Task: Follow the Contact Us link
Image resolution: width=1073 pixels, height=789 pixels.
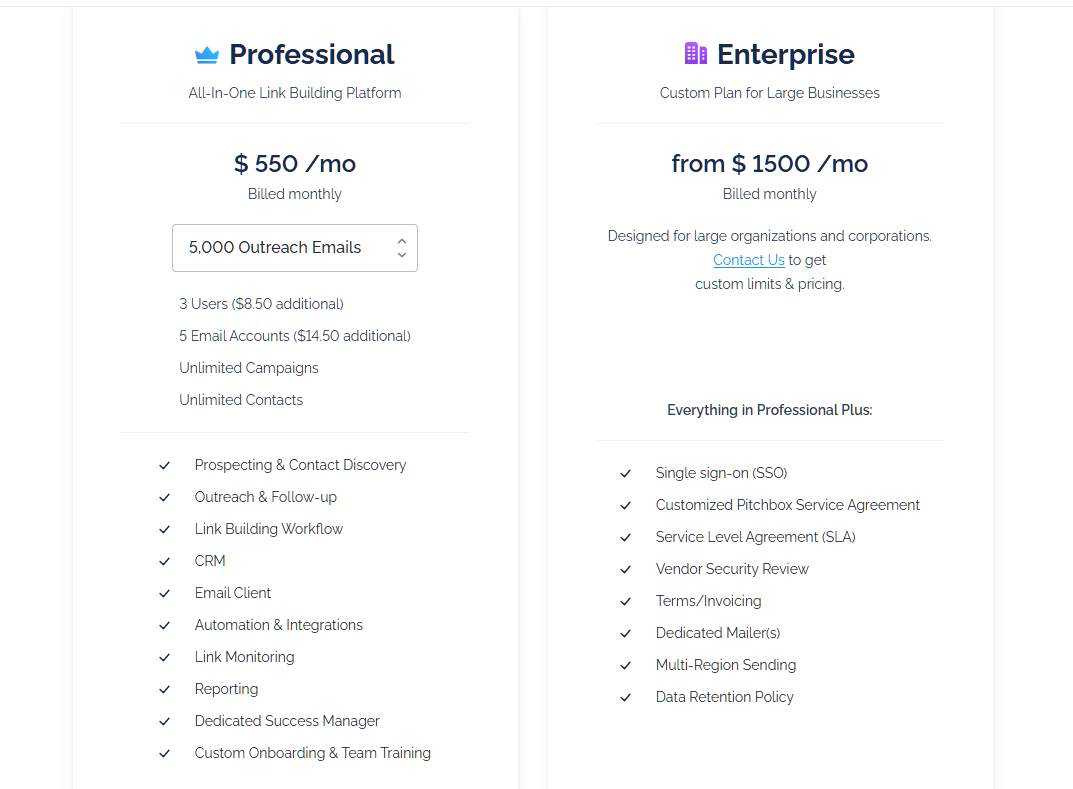Action: pyautogui.click(x=749, y=260)
